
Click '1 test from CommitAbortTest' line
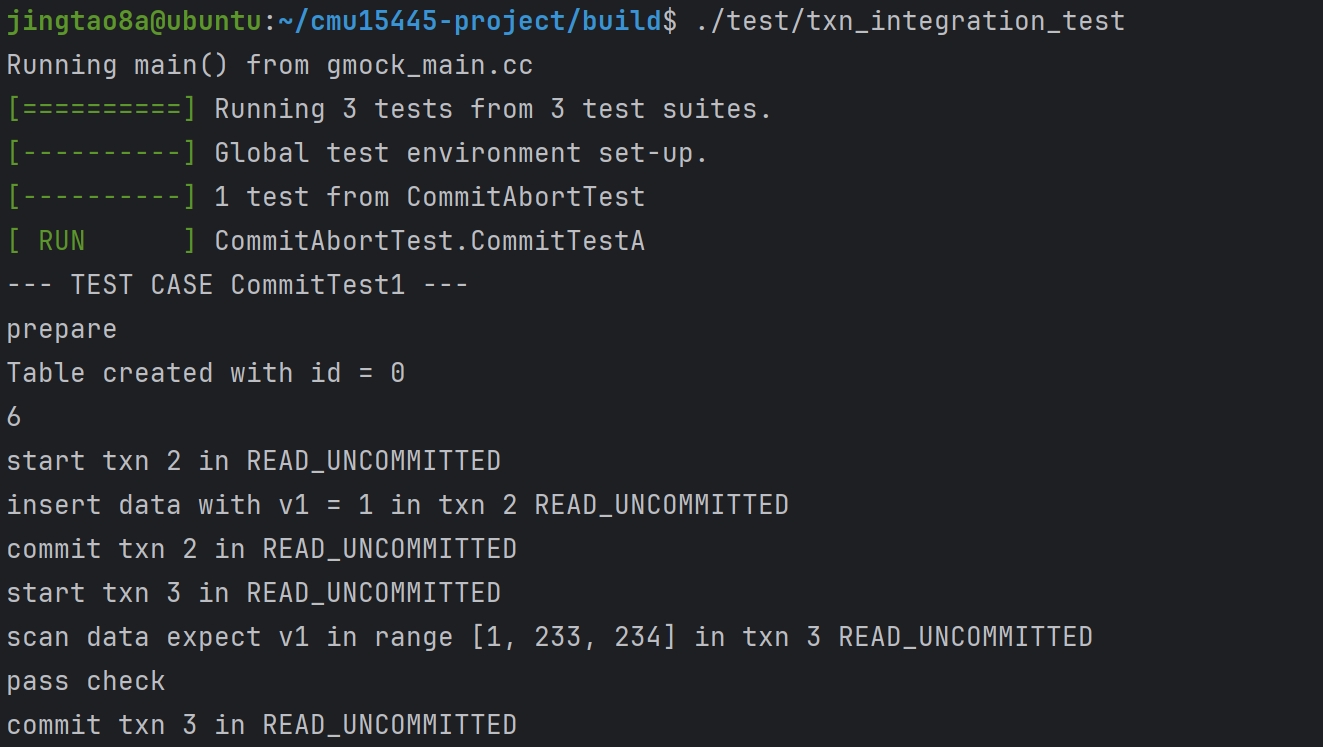point(429,197)
